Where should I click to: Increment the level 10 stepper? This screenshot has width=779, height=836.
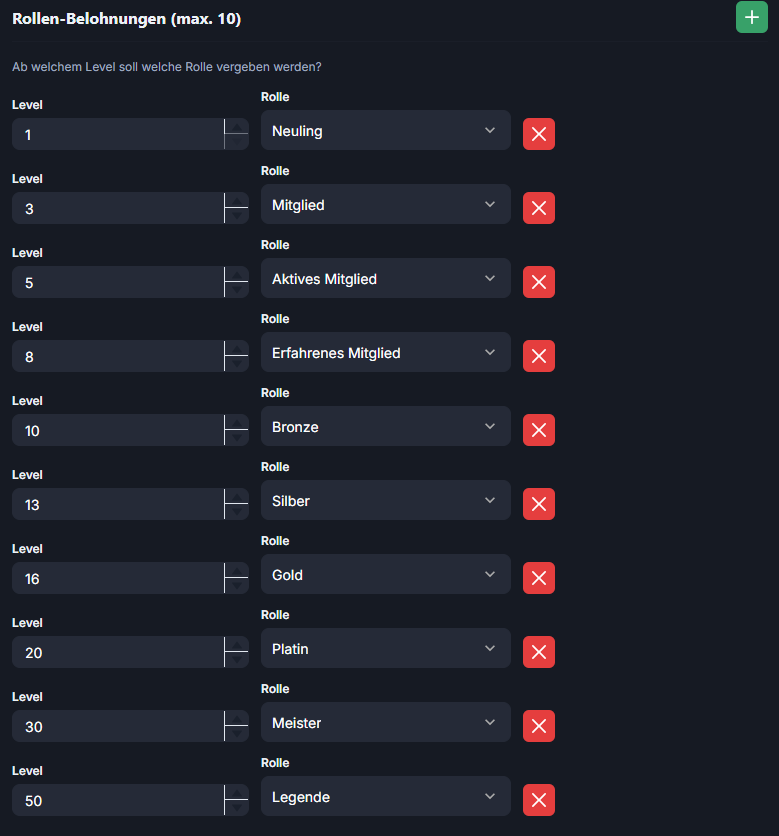[x=237, y=422]
